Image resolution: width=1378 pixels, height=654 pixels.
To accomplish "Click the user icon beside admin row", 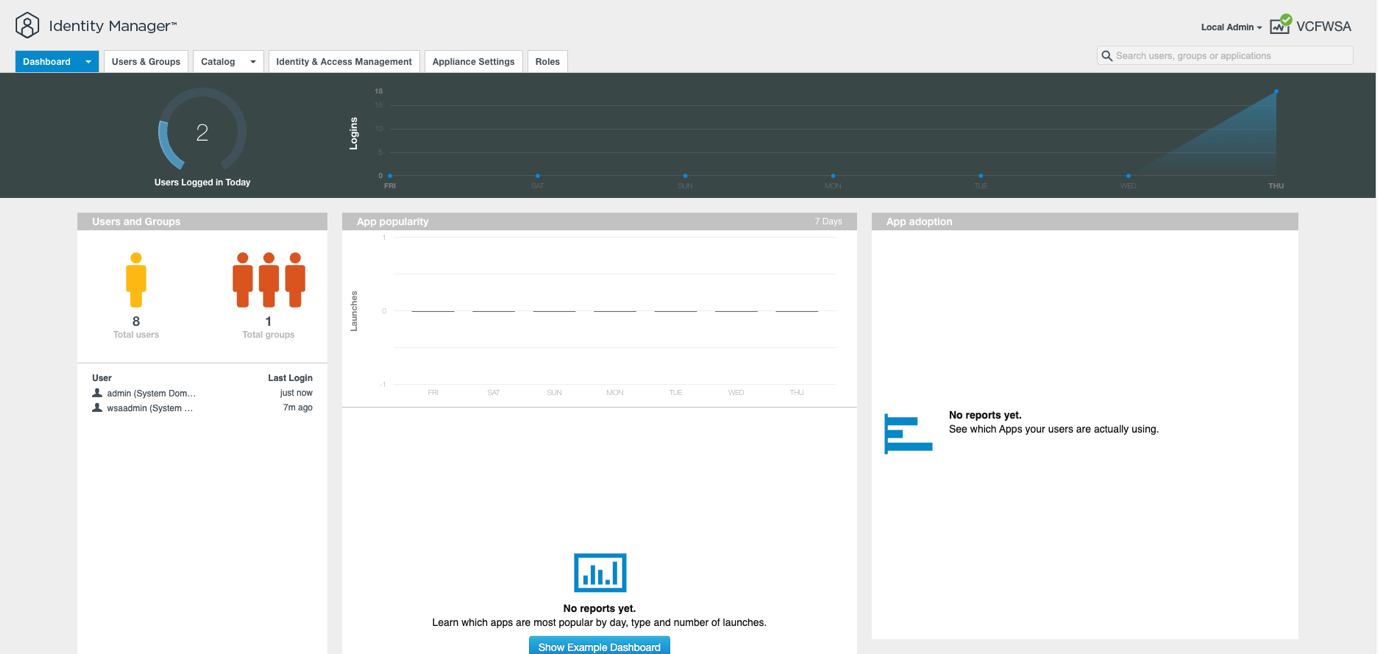I will pos(97,393).
